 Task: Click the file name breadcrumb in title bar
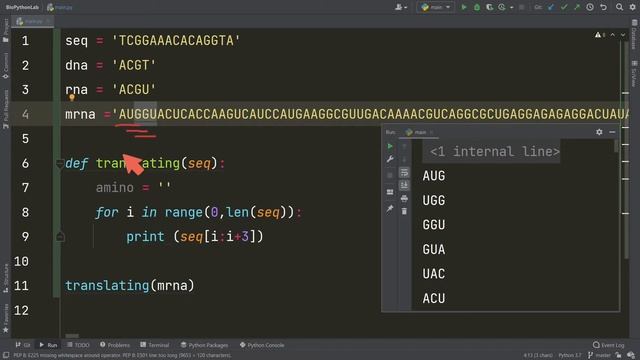coord(60,7)
